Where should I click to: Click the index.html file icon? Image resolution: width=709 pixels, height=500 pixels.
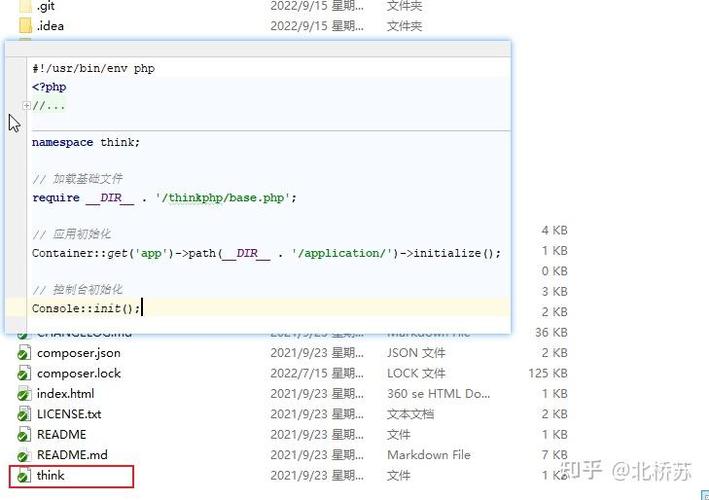pos(24,394)
